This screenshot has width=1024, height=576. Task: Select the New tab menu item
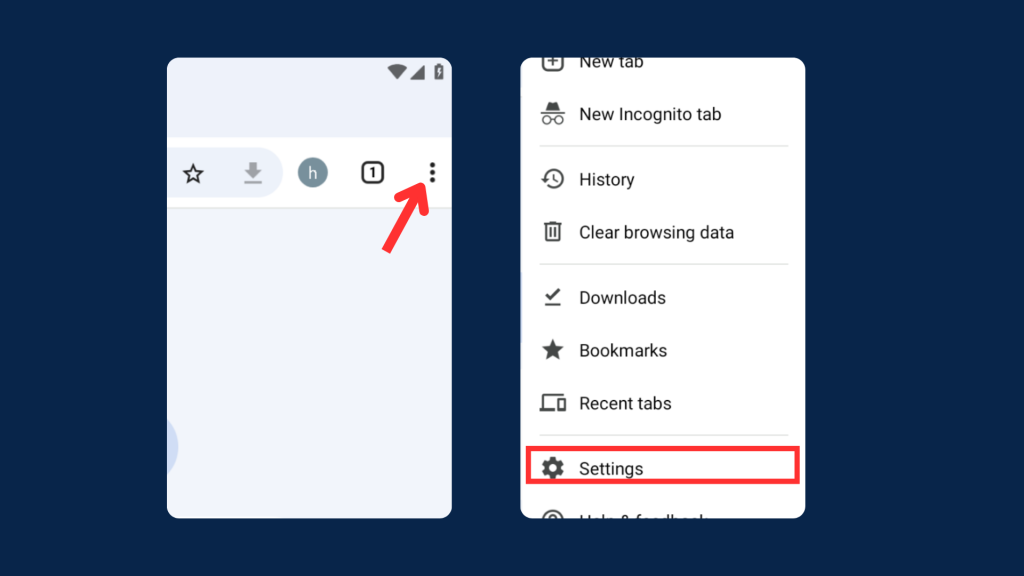pyautogui.click(x=611, y=64)
